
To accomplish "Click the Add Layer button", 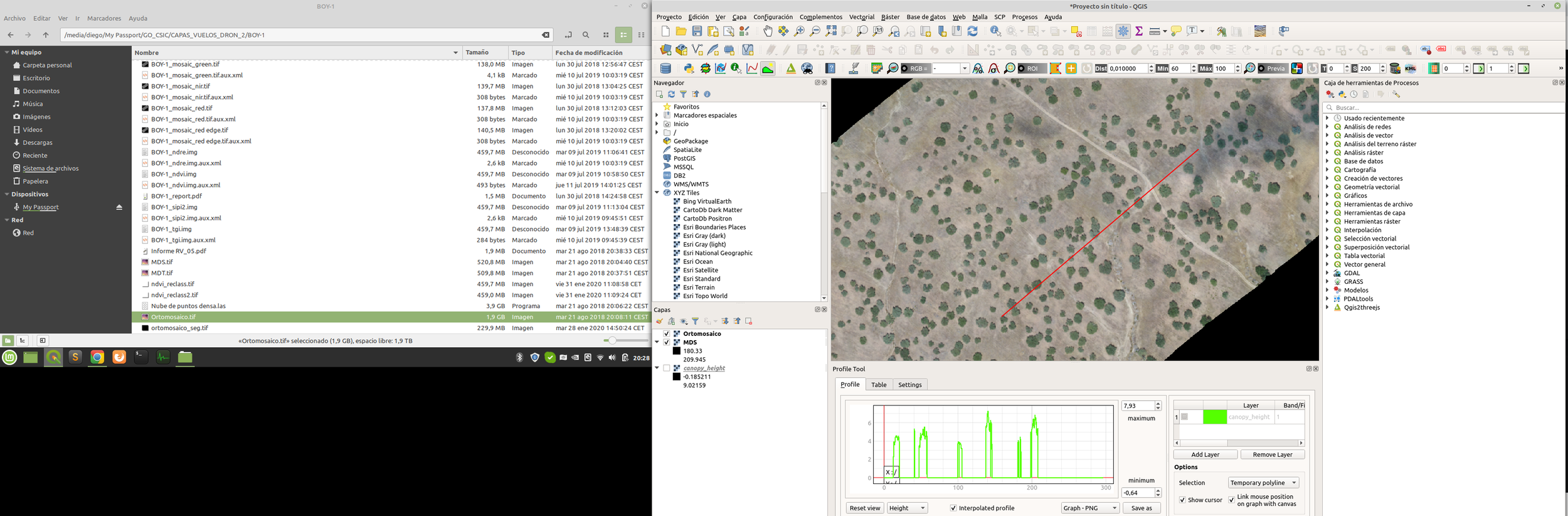I will pyautogui.click(x=1205, y=454).
